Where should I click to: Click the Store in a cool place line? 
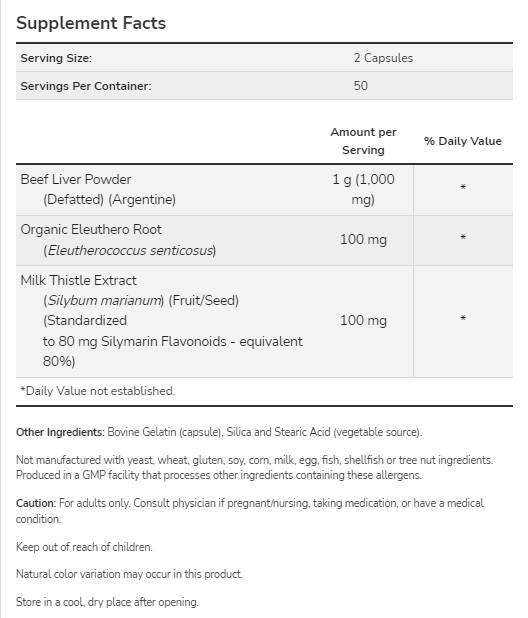pos(107,602)
